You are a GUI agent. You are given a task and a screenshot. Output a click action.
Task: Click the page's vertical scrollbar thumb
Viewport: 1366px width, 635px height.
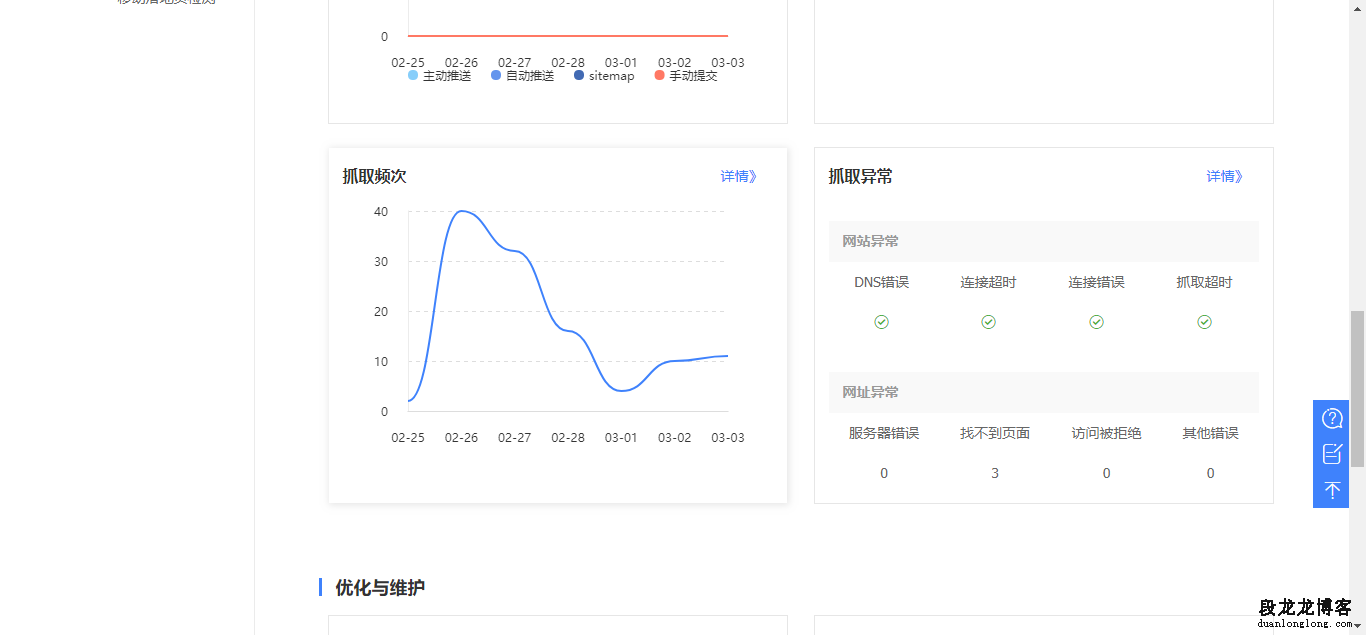[1357, 390]
